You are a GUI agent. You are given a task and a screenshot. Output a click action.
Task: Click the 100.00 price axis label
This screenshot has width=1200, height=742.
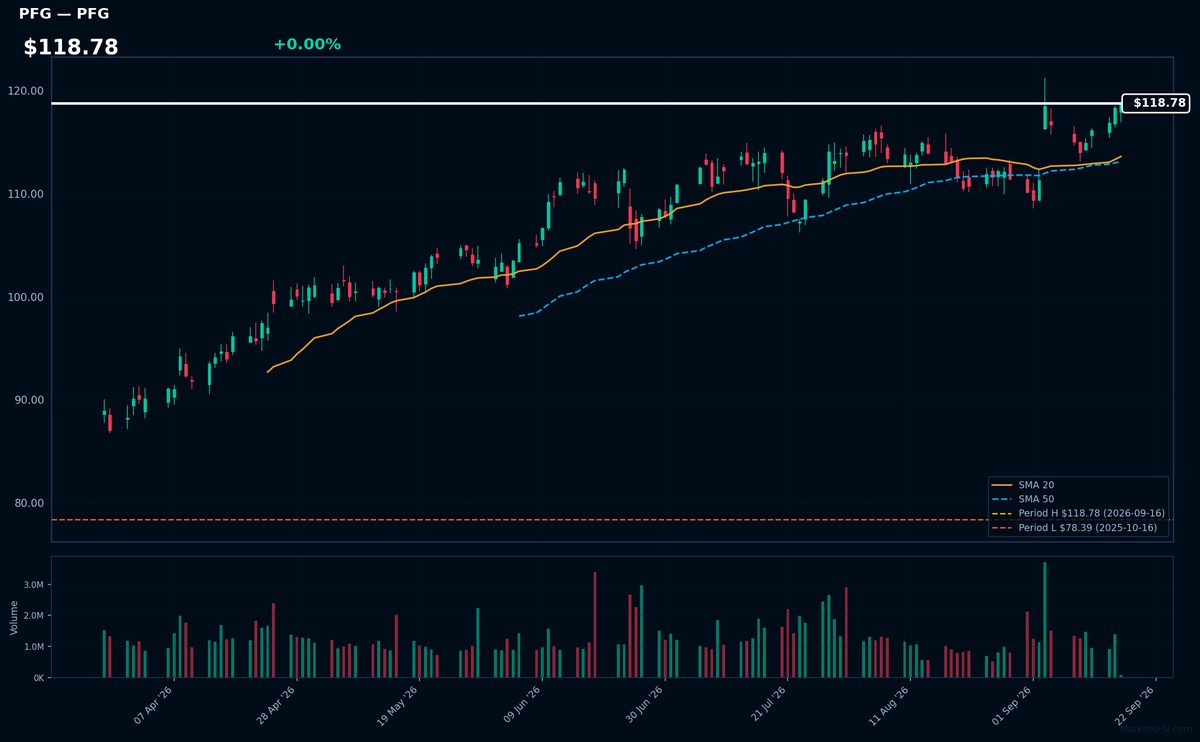coord(27,297)
